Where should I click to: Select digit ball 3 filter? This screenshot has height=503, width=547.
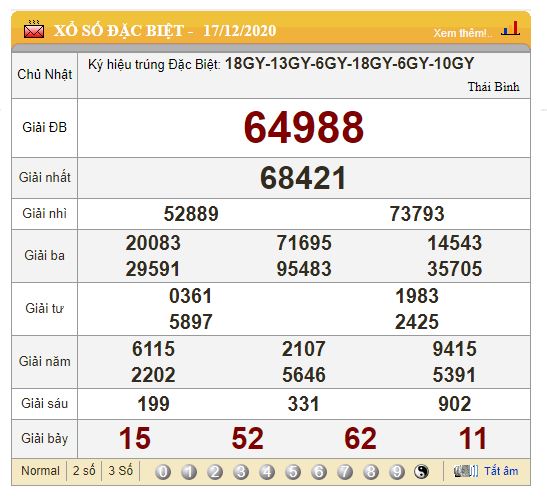point(241,472)
